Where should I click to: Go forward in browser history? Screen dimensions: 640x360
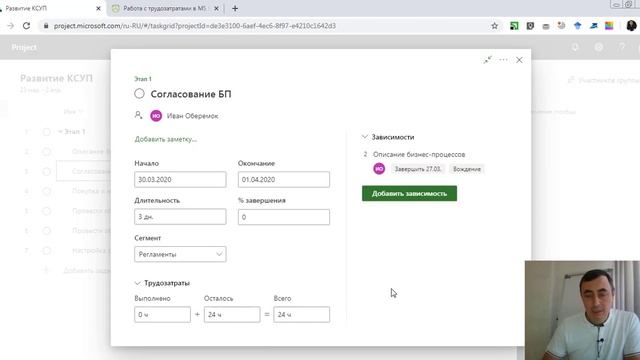coord(11,26)
